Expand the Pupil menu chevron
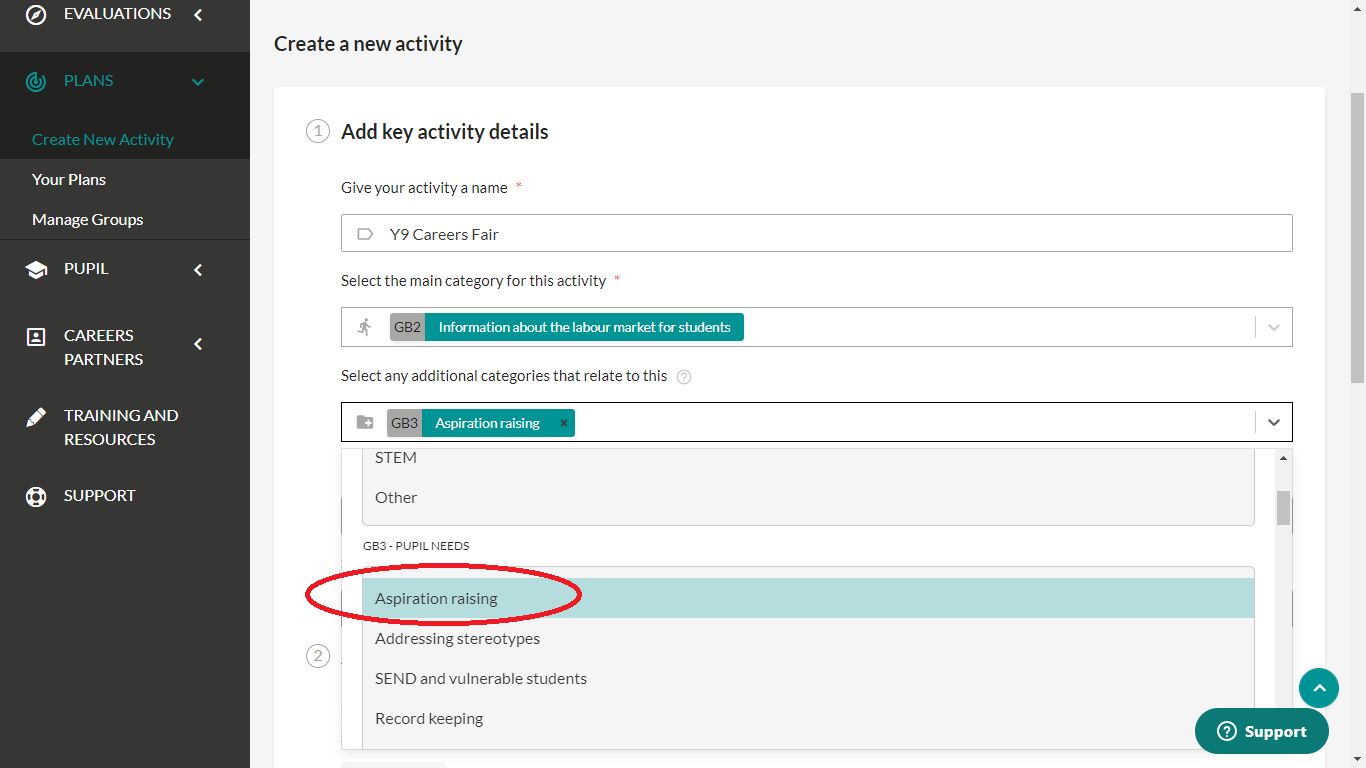1366x768 pixels. pos(198,269)
